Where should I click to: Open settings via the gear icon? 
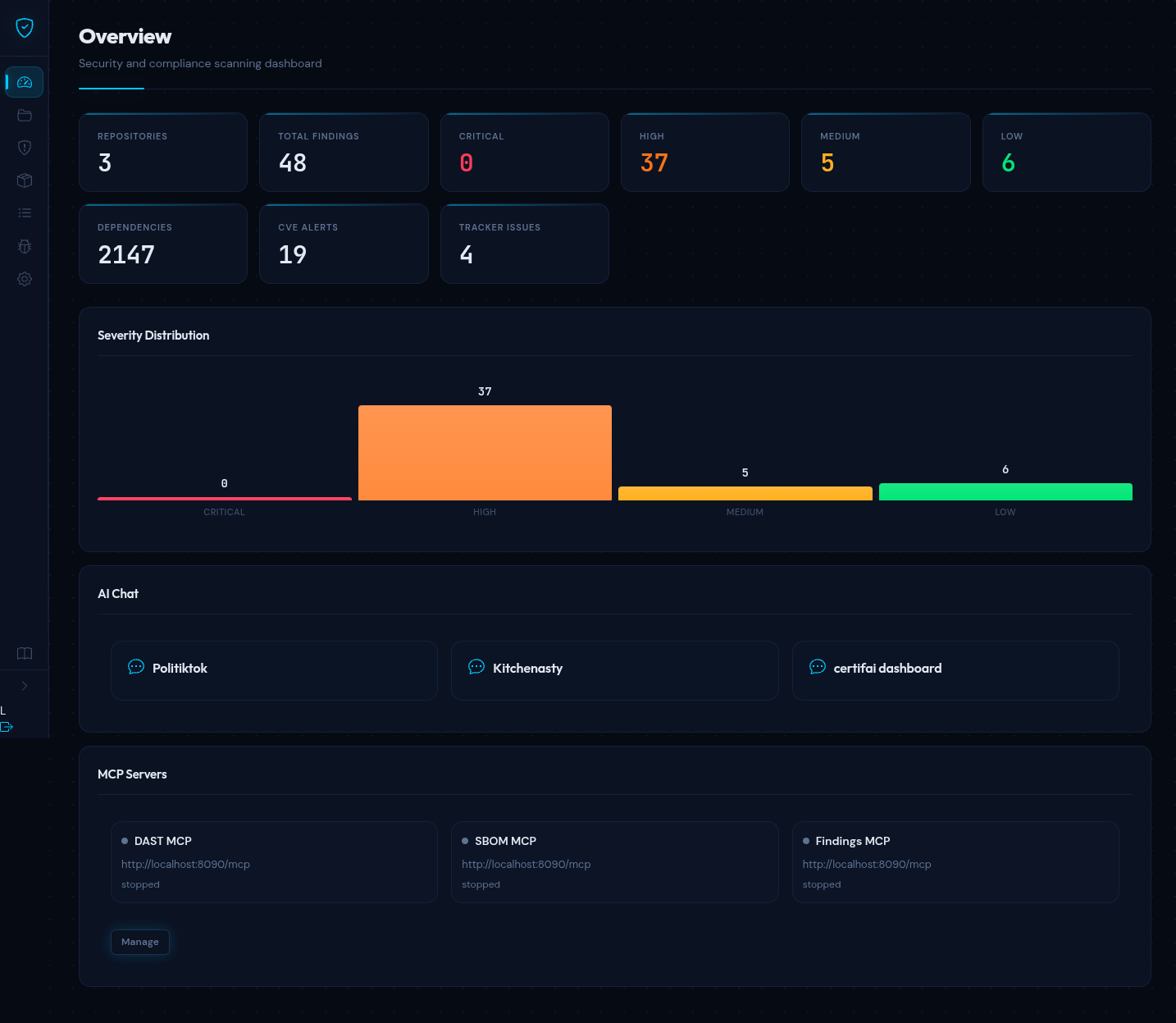click(25, 279)
